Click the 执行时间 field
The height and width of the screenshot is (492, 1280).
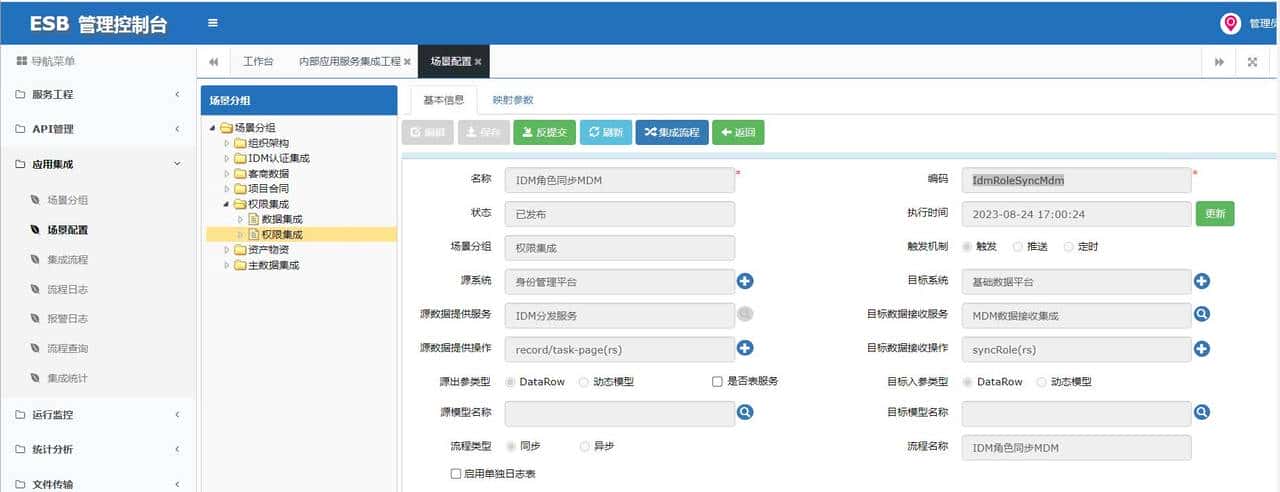tap(1077, 214)
